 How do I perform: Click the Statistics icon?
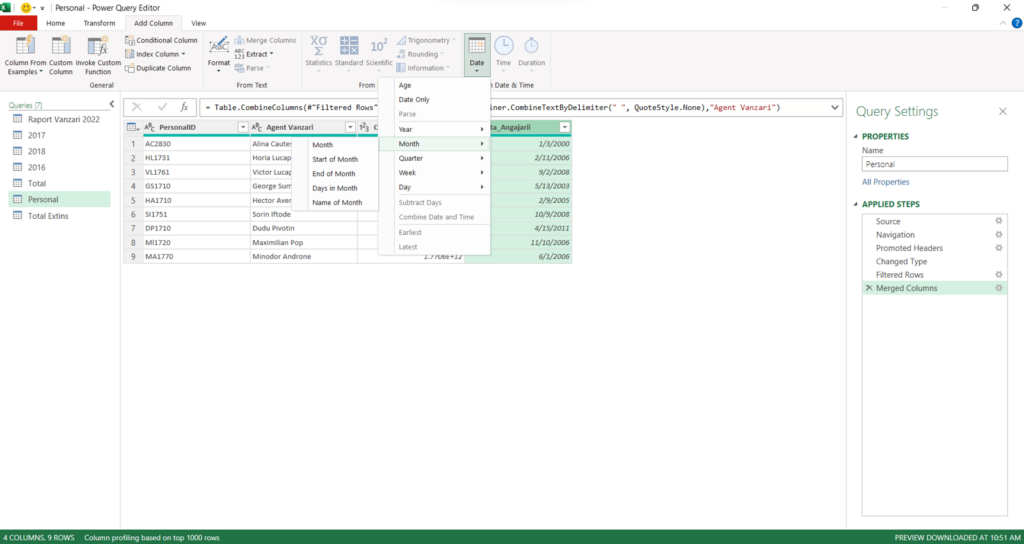[x=319, y=46]
